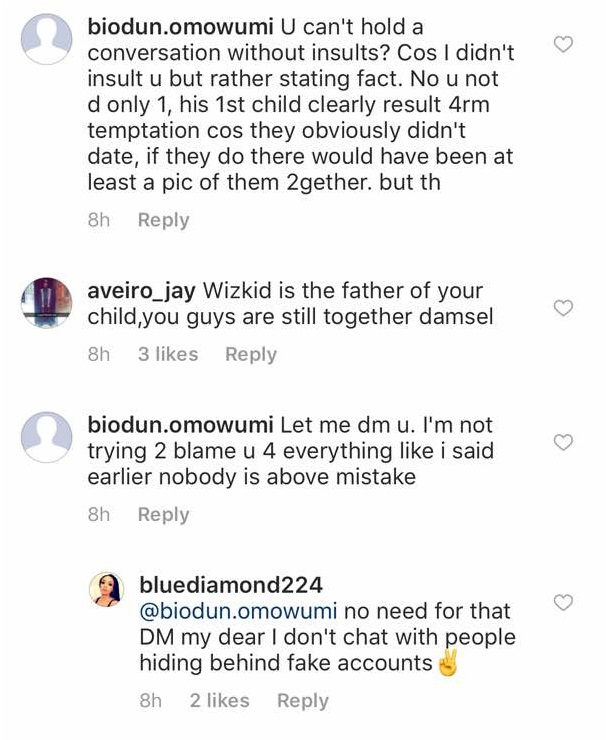Open bluediamond224's profile picture
The height and width of the screenshot is (740, 606).
pyautogui.click(x=107, y=590)
